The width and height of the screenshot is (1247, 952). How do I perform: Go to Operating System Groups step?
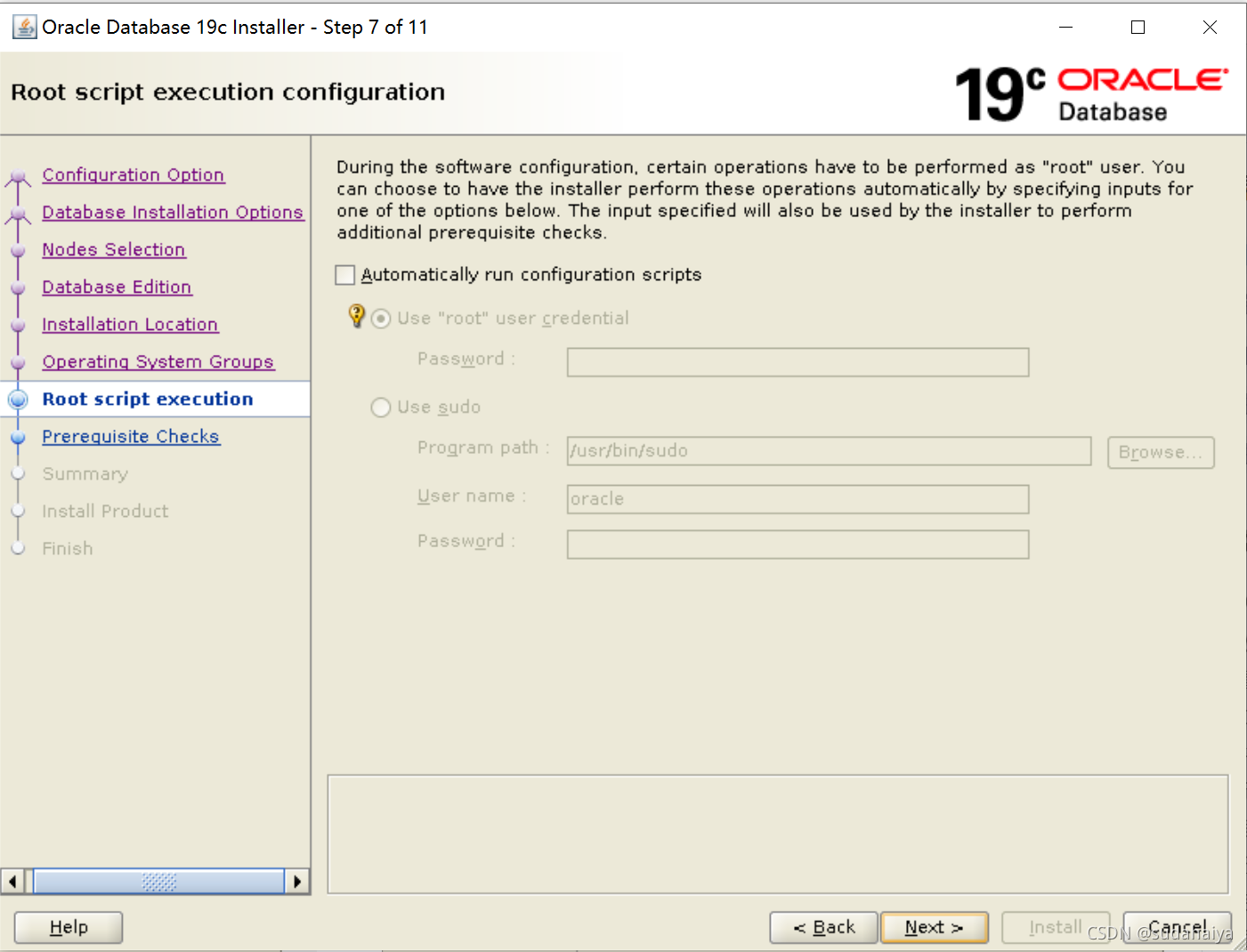coord(158,362)
